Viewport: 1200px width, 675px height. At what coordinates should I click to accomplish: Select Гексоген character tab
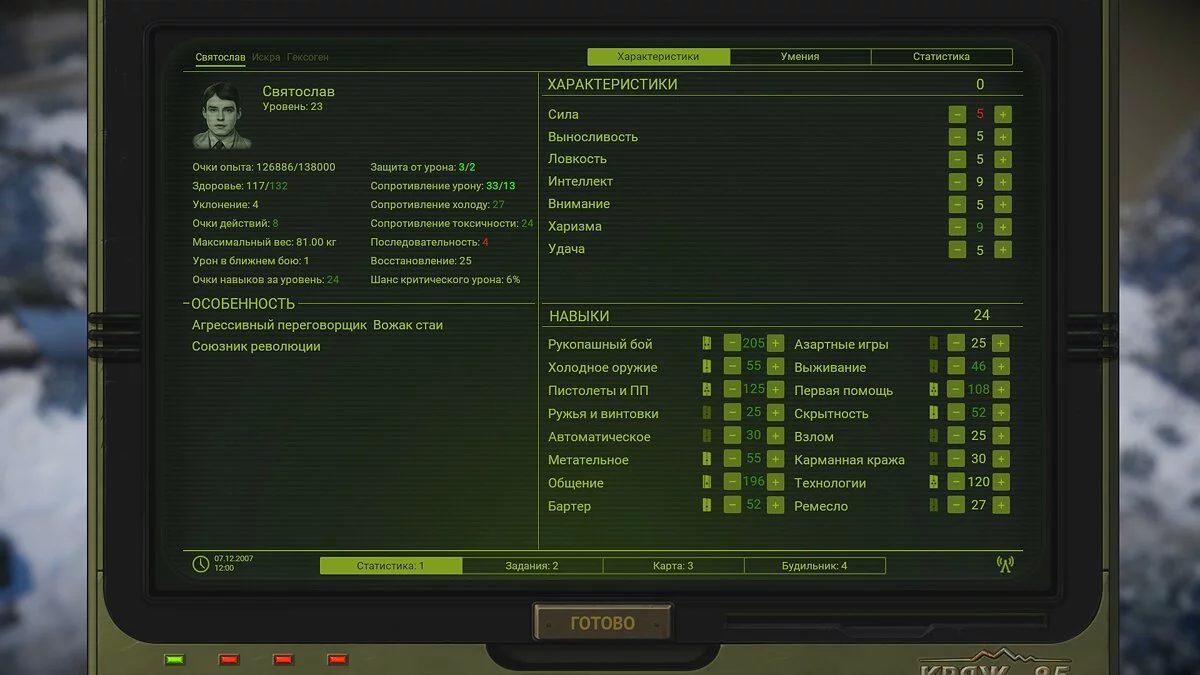pyautogui.click(x=308, y=57)
